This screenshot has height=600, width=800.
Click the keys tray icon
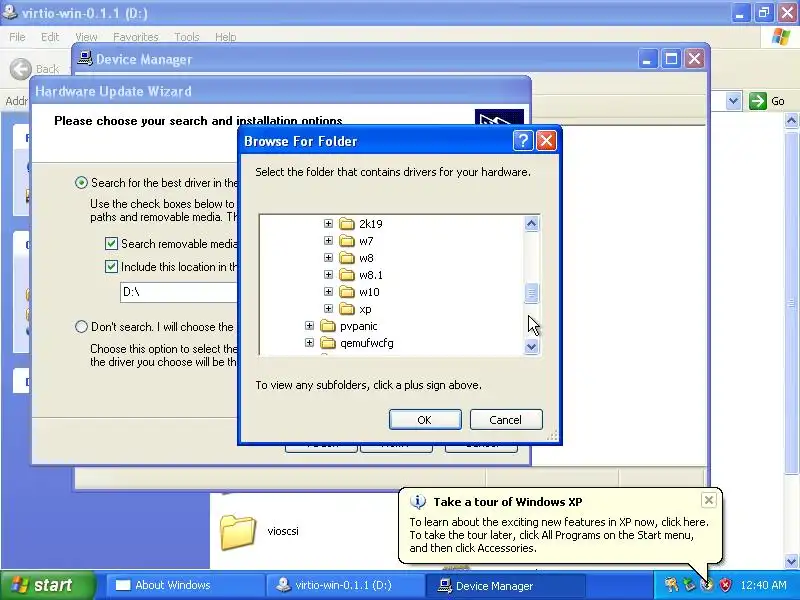coord(671,585)
